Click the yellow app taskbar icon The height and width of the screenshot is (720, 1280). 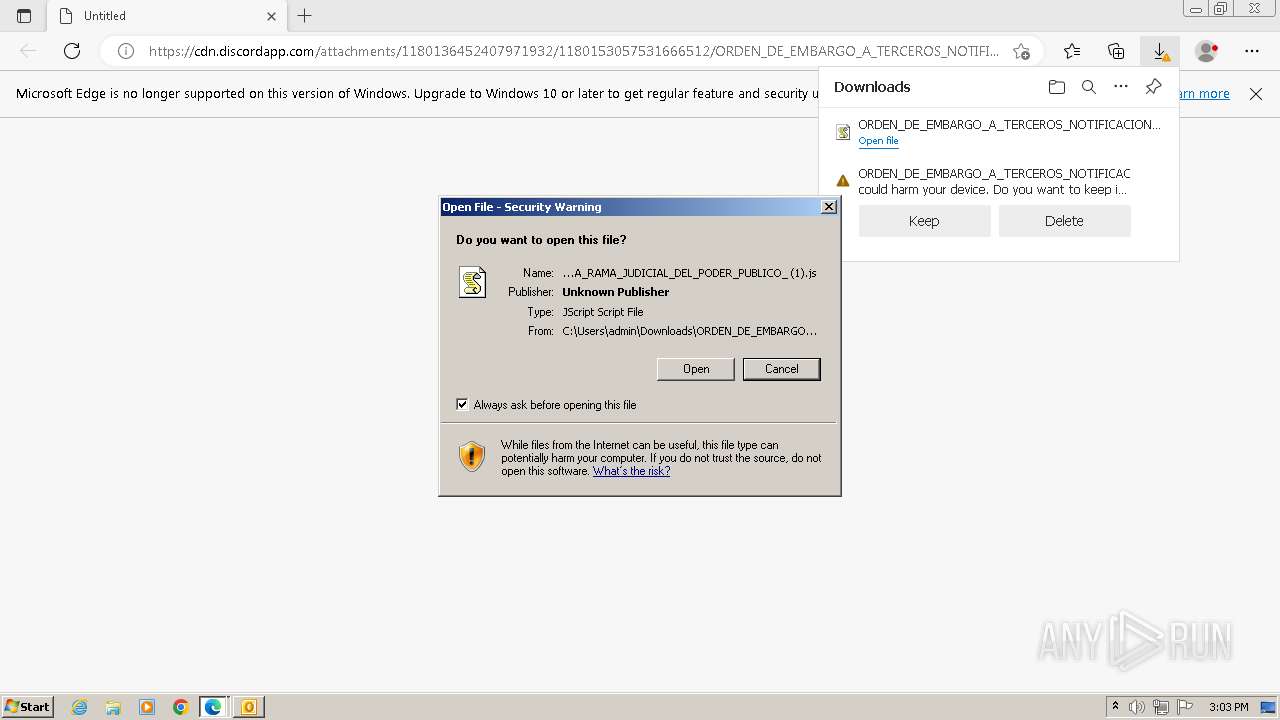[248, 707]
